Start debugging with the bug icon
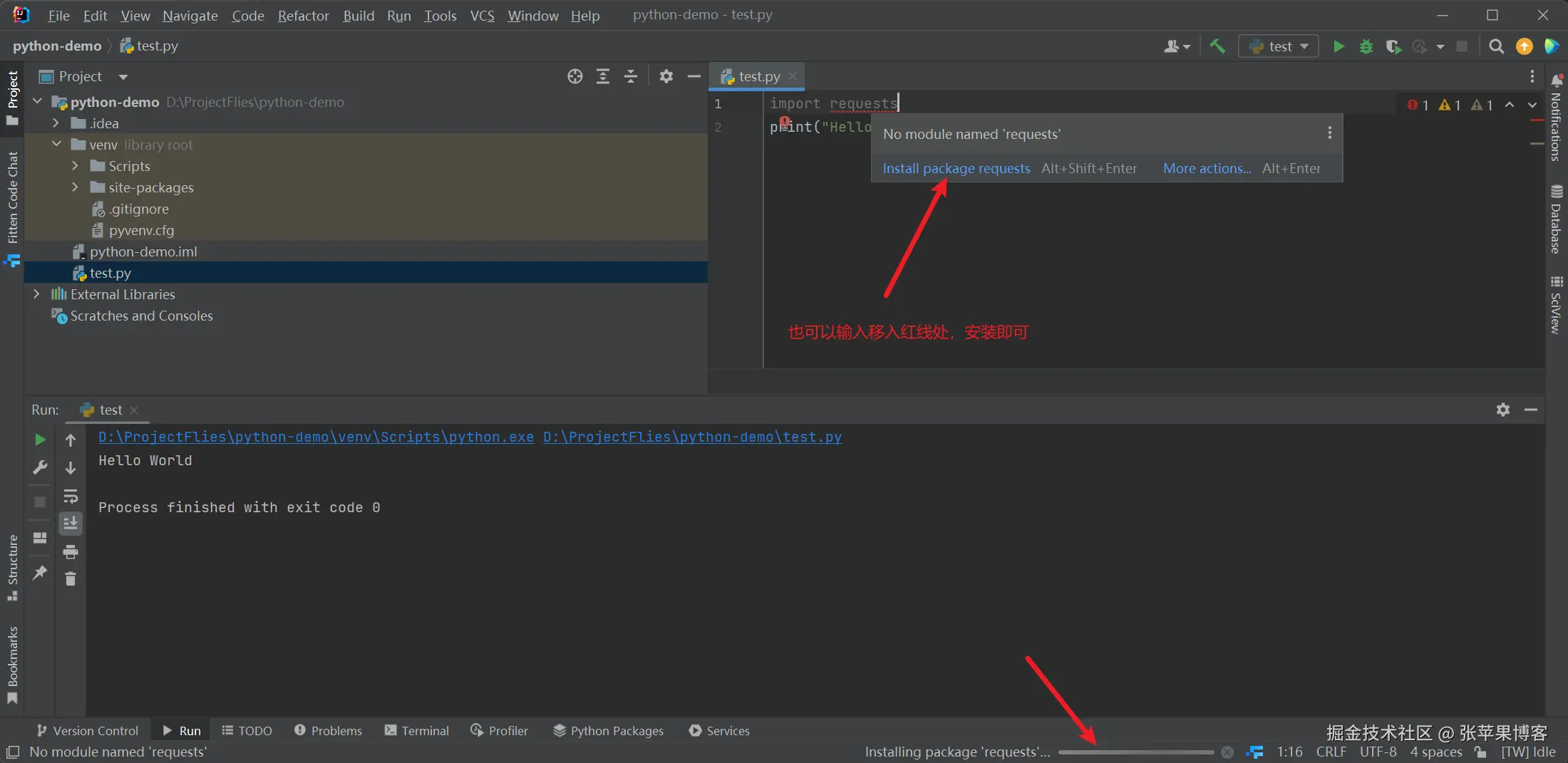This screenshot has width=1568, height=763. (1366, 46)
